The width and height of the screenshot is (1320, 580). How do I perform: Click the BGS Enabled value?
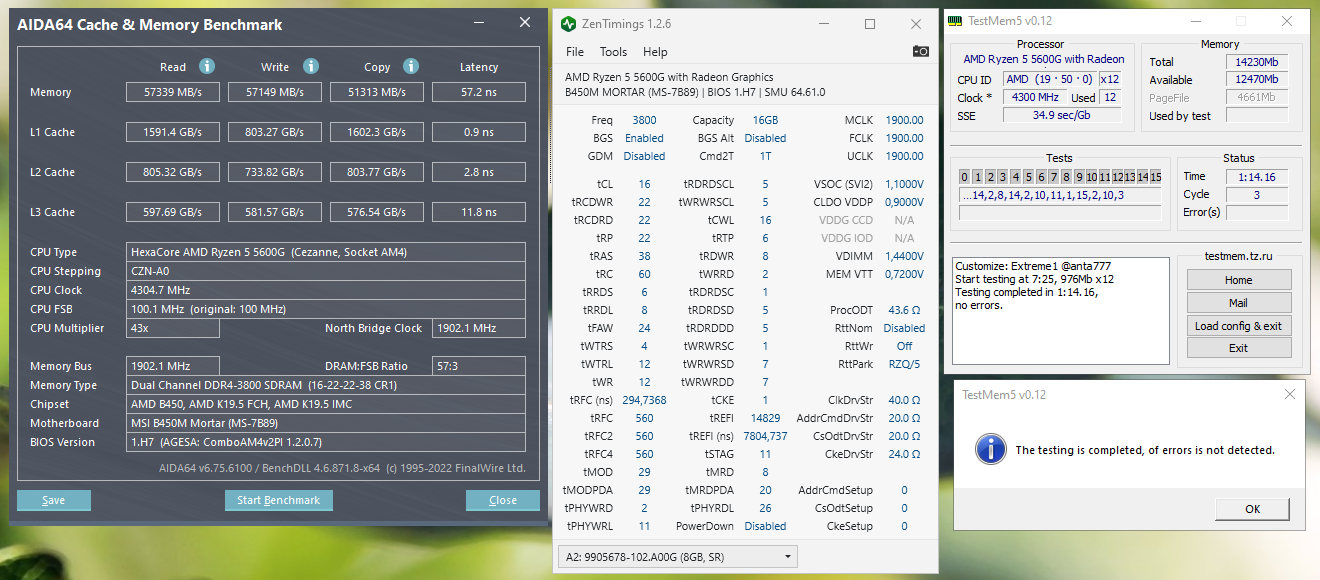coord(644,138)
